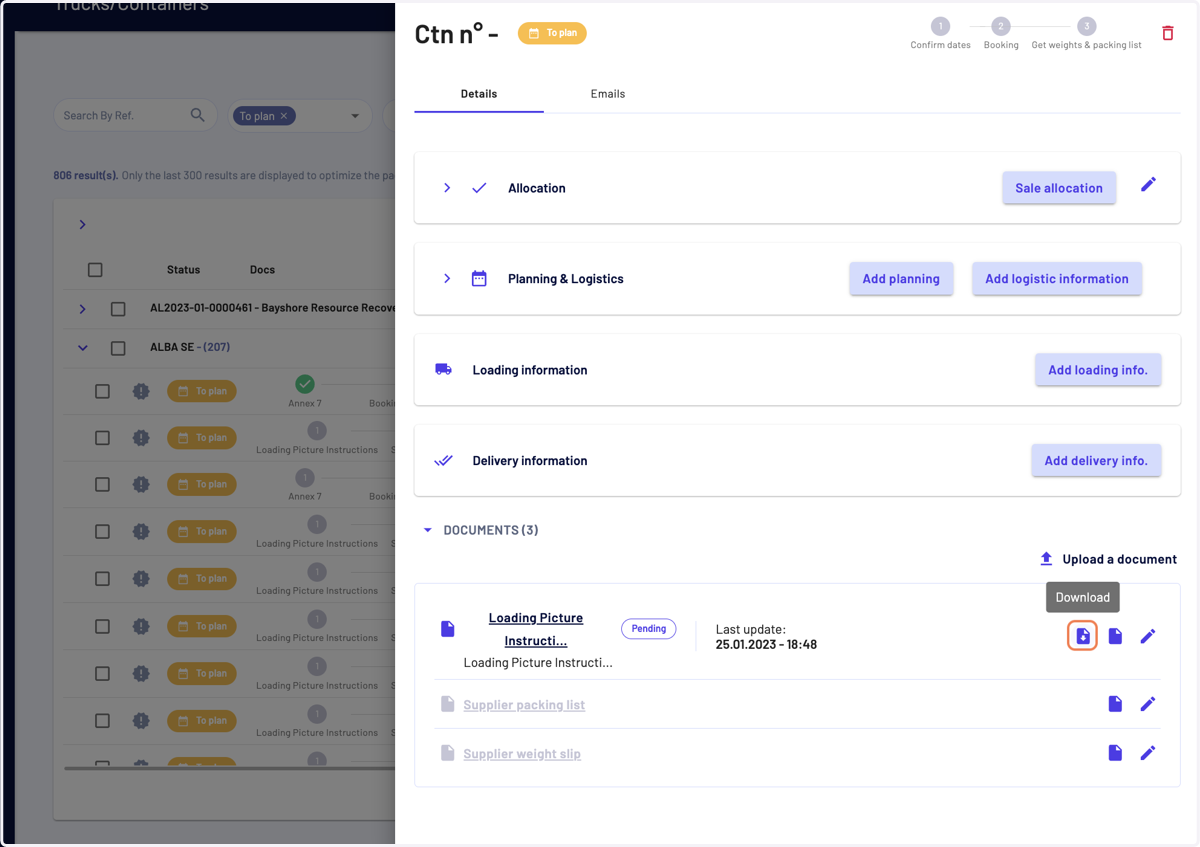Switch to the Details tab
The height and width of the screenshot is (847, 1200).
tap(479, 94)
